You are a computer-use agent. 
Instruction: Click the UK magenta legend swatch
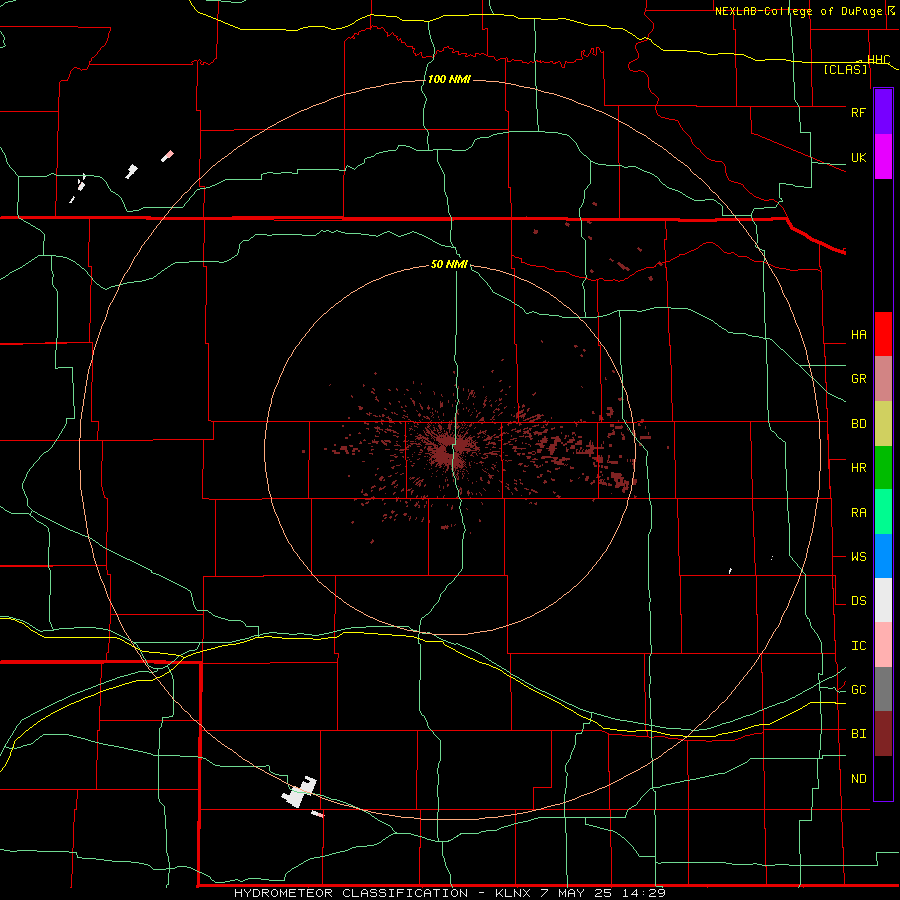tap(883, 157)
